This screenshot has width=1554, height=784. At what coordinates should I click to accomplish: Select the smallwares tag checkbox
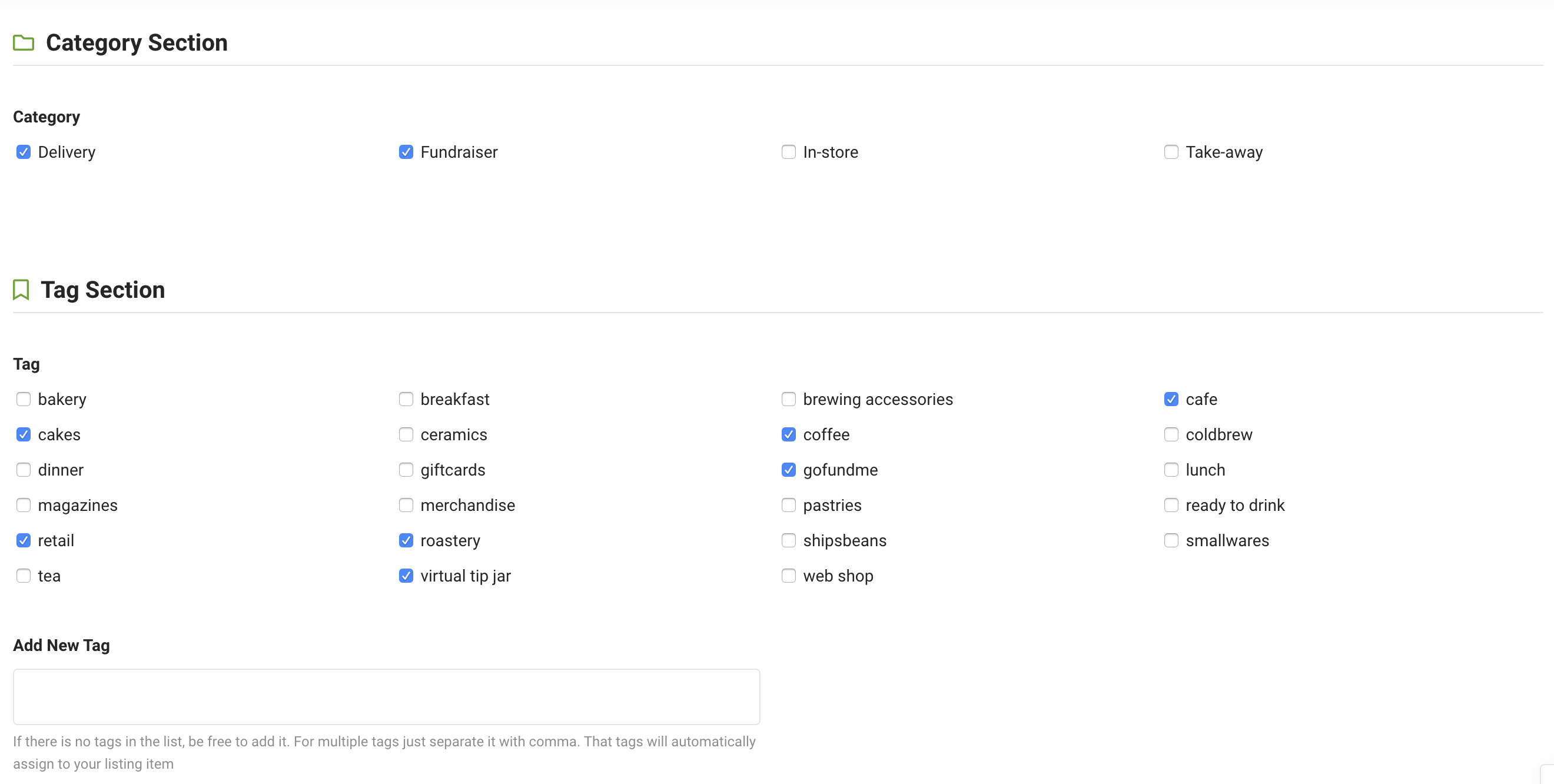(1171, 540)
